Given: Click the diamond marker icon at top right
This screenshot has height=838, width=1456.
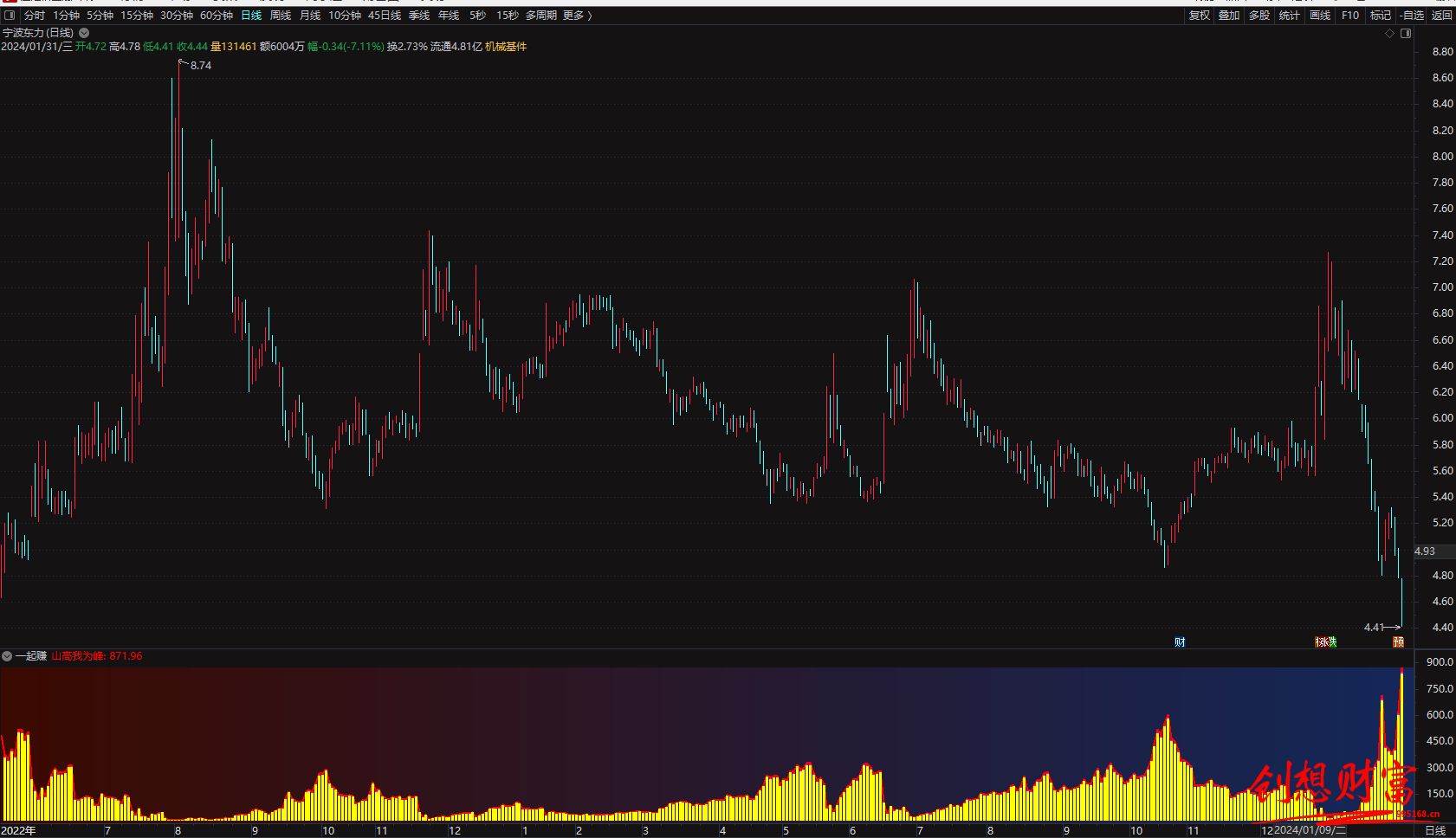Looking at the screenshot, I should pos(1390,34).
